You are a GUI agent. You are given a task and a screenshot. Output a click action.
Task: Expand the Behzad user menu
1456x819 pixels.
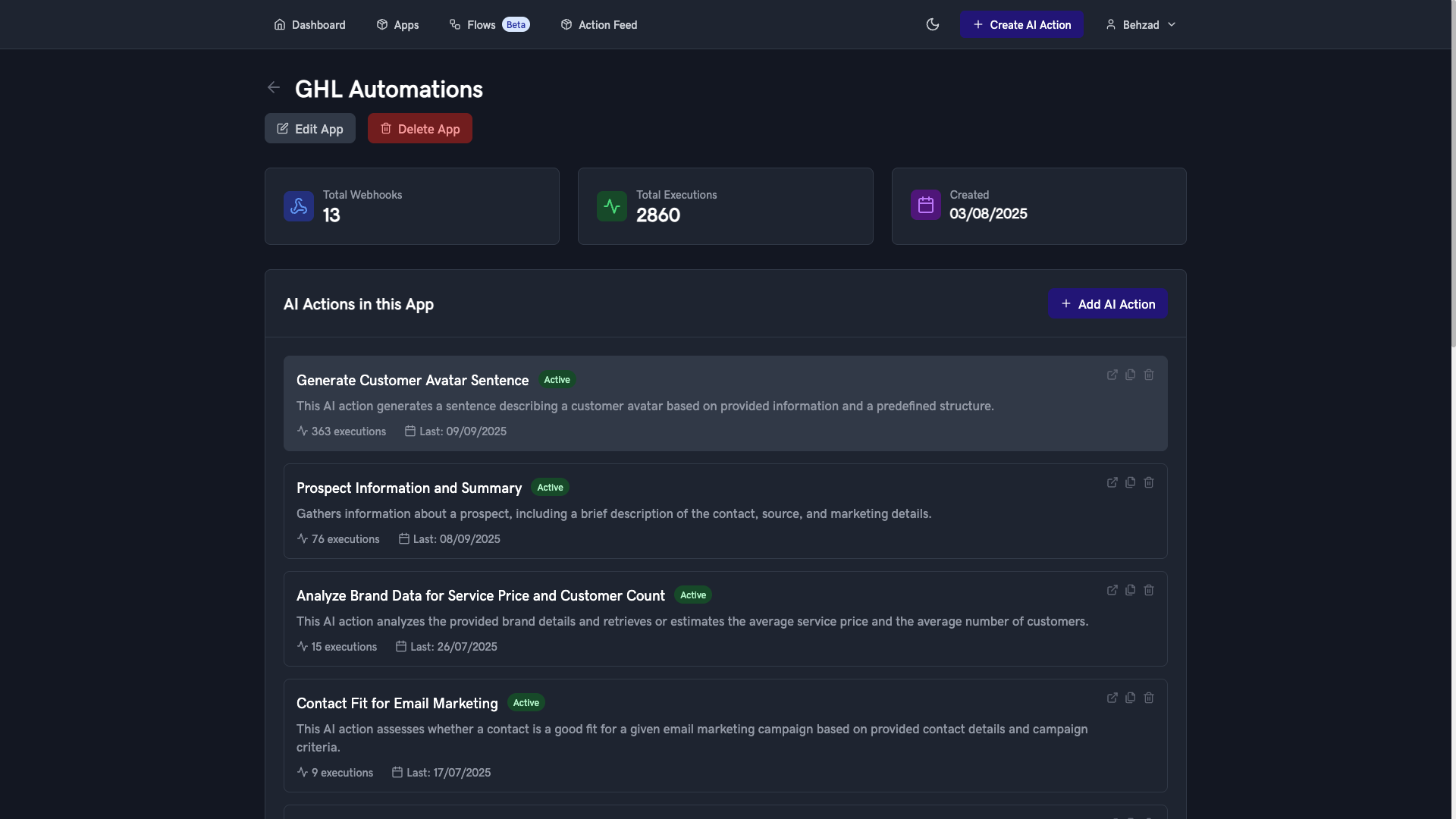[1141, 24]
